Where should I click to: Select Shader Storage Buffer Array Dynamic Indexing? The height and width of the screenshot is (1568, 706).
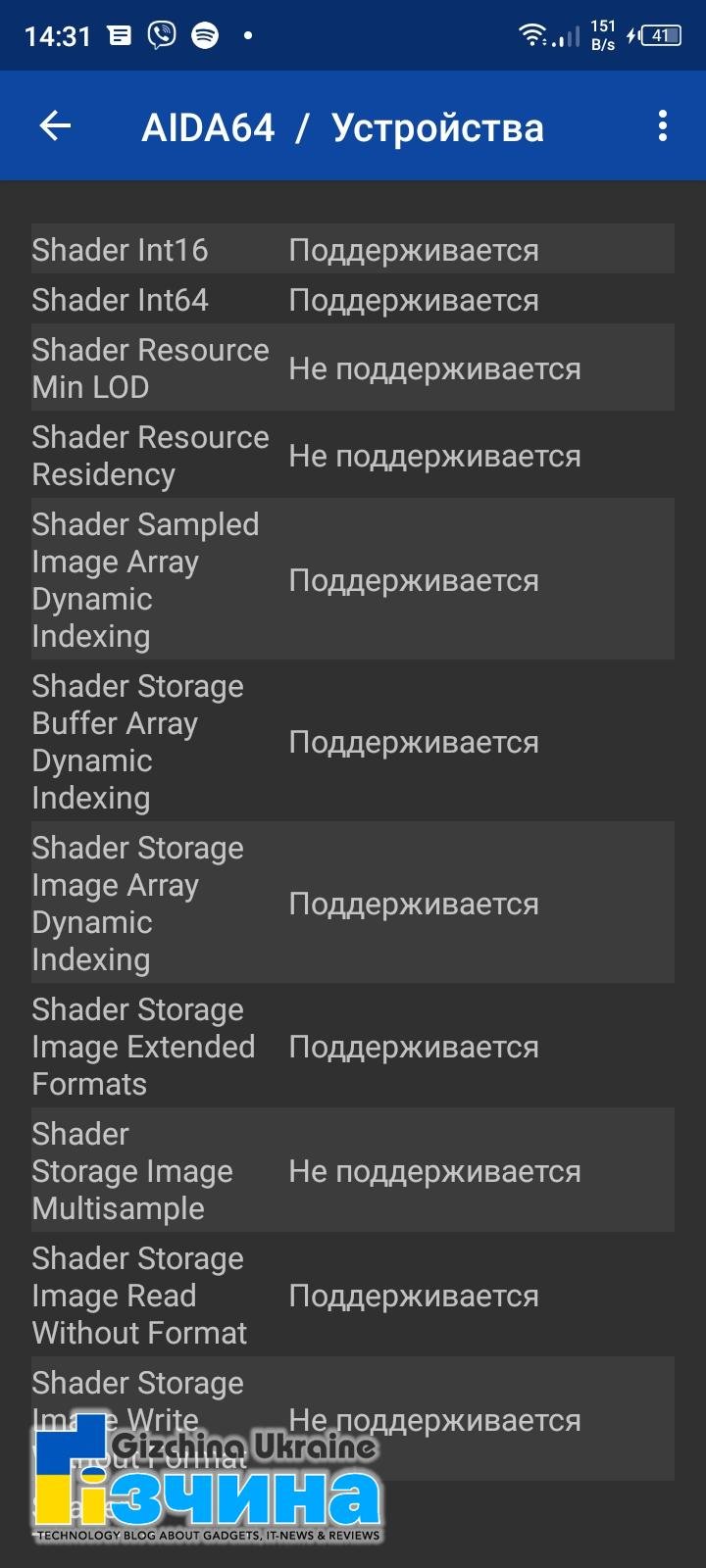click(353, 741)
